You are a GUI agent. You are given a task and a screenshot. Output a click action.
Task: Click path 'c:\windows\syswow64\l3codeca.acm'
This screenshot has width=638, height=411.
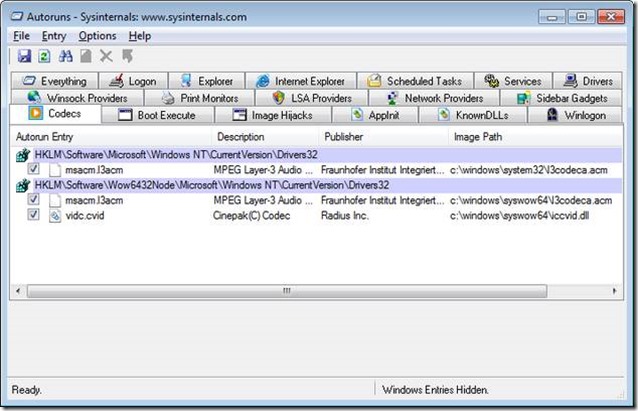(531, 201)
